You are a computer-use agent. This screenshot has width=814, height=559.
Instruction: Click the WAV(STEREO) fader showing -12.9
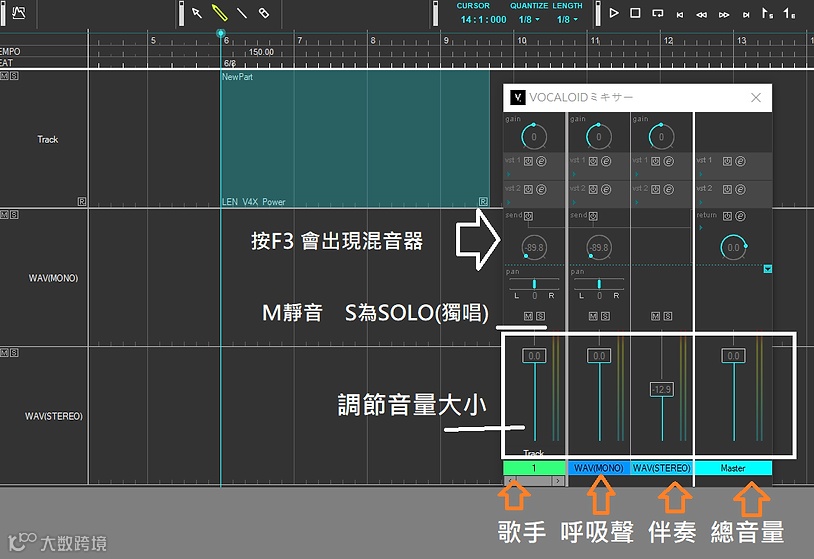(662, 389)
